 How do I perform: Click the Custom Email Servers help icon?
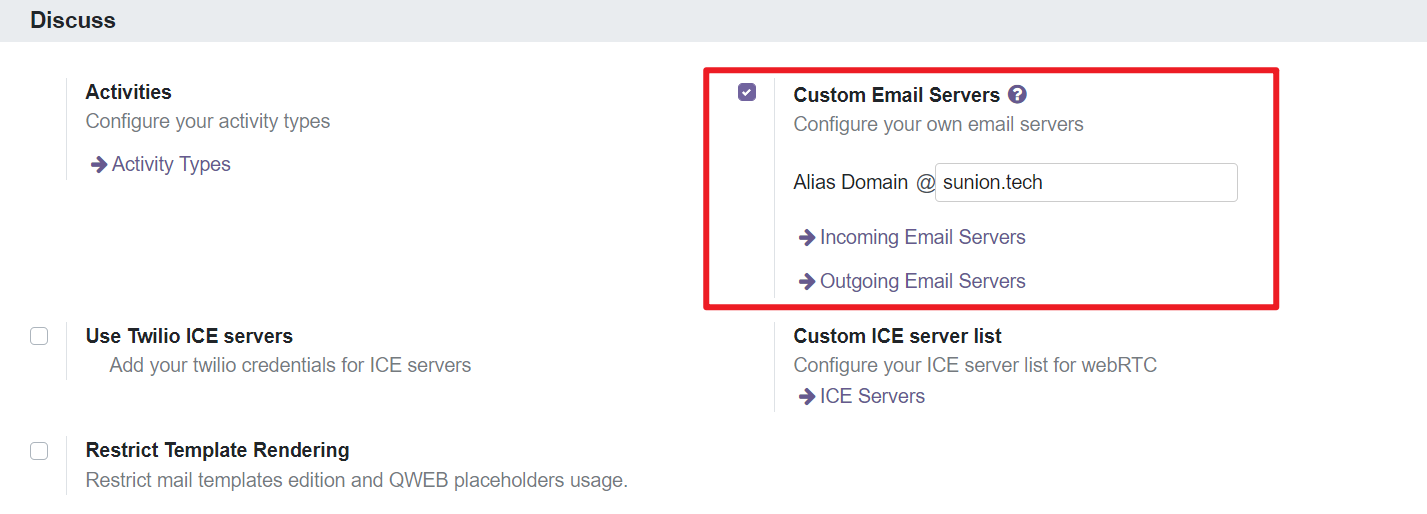click(1018, 95)
